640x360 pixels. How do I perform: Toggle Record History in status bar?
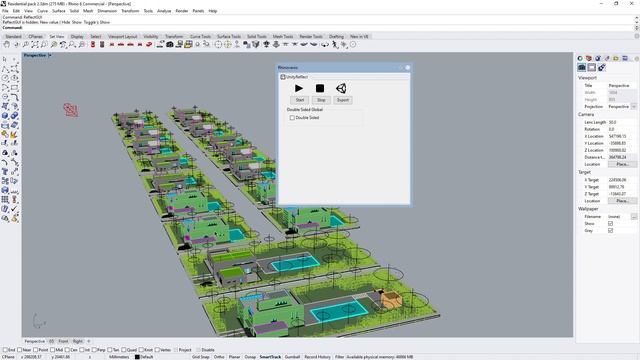coord(317,357)
